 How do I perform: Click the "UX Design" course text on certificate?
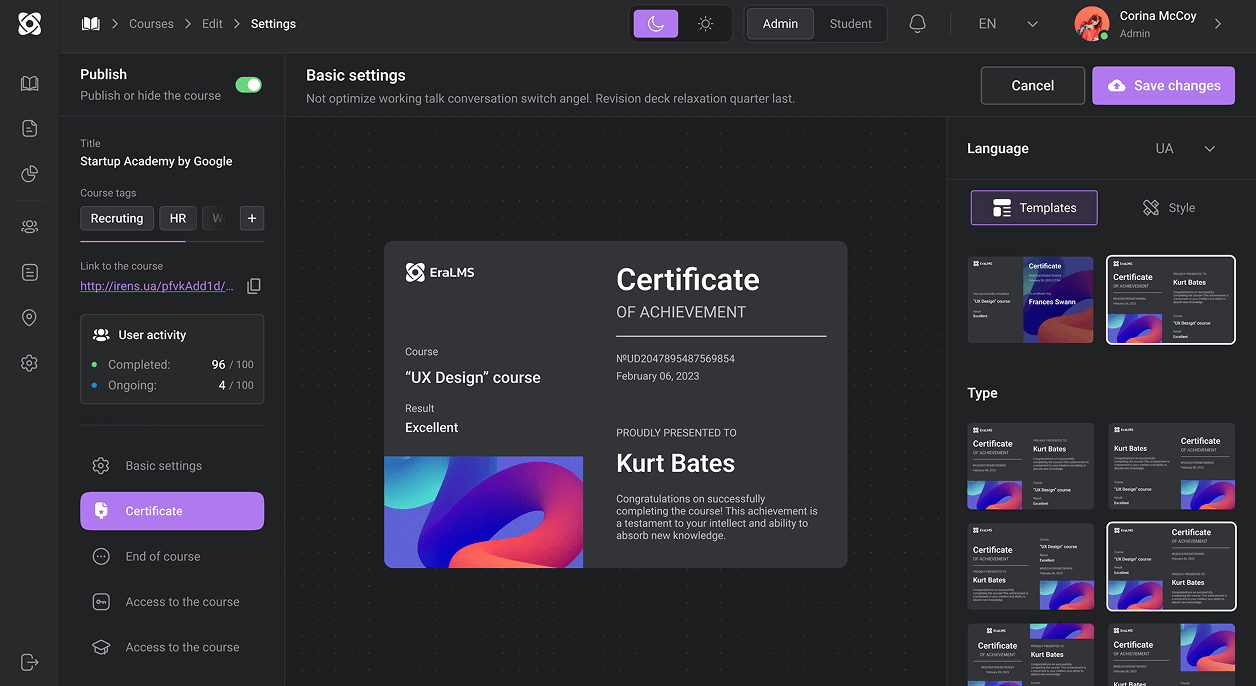click(x=473, y=378)
